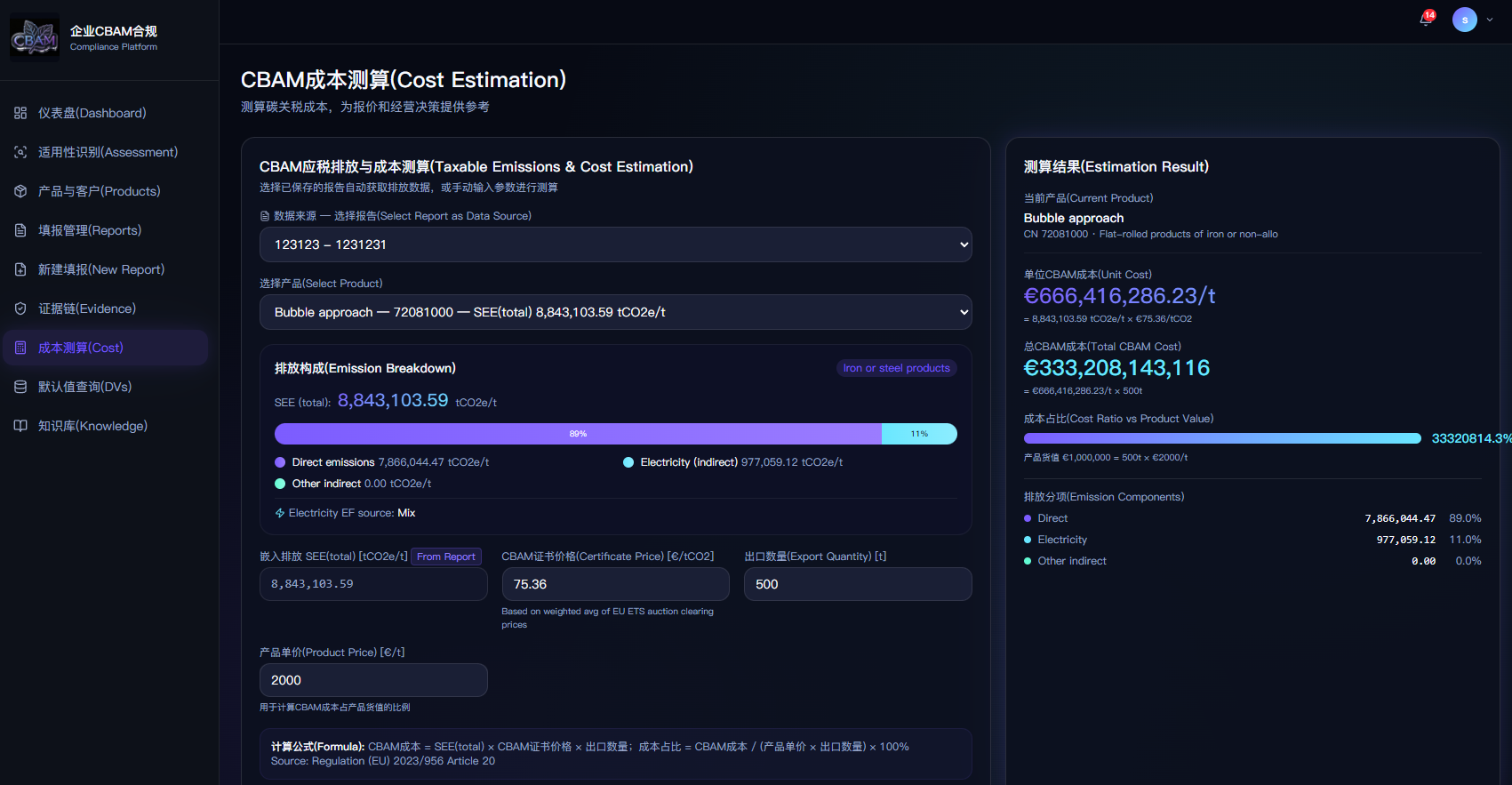Click the SEE (total) 8,843,103.59 figure

coord(393,401)
